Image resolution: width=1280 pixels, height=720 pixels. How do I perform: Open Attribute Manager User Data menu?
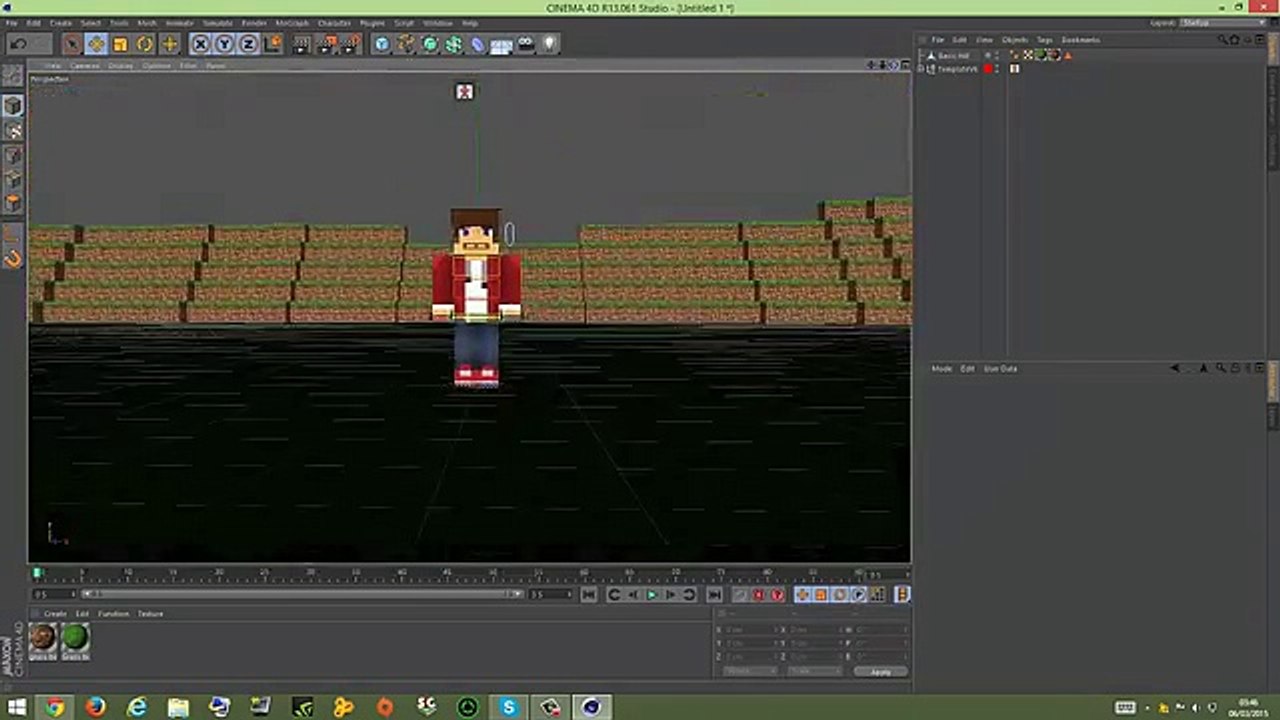(x=1001, y=369)
